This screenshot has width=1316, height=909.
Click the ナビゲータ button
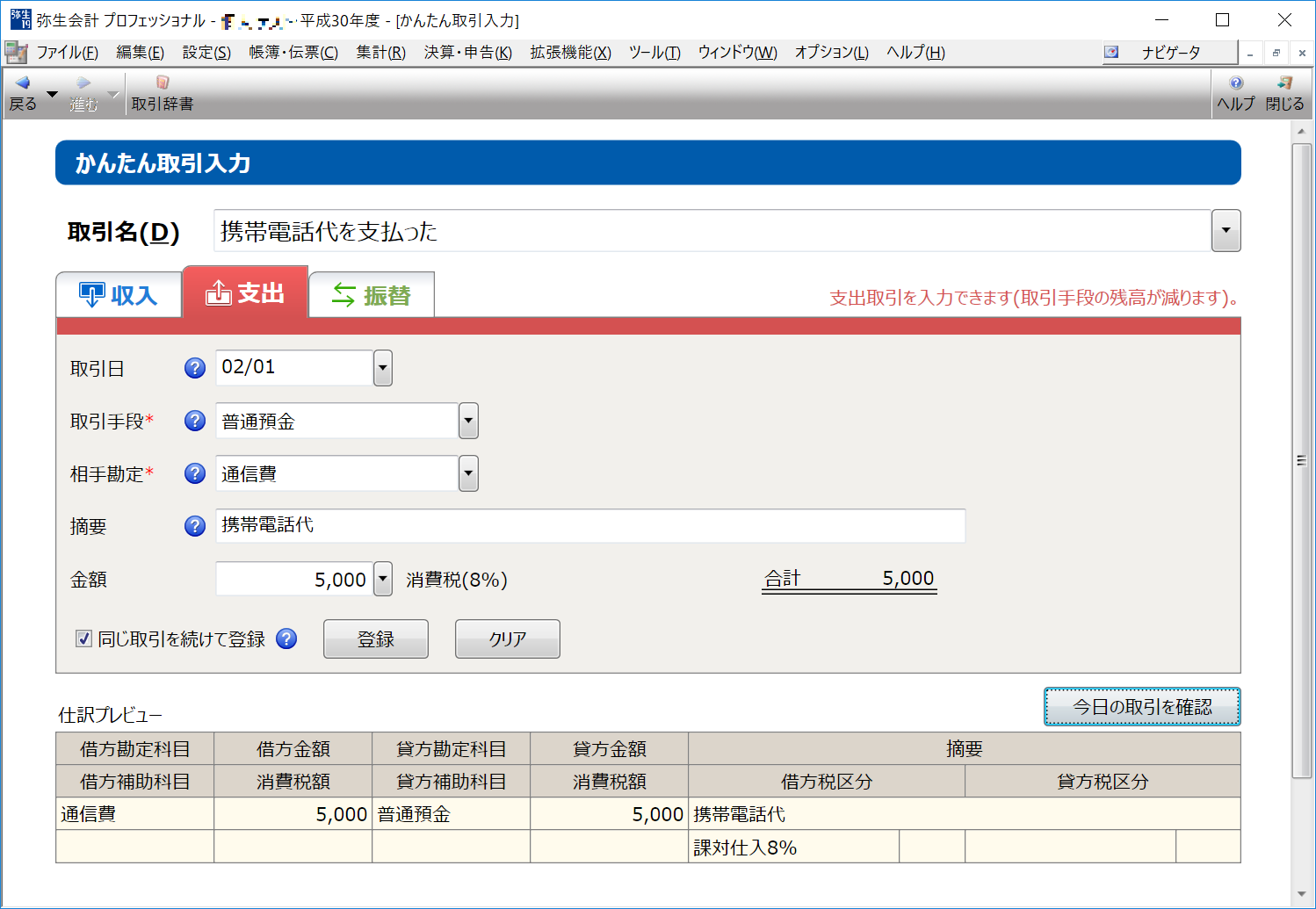(x=1170, y=52)
